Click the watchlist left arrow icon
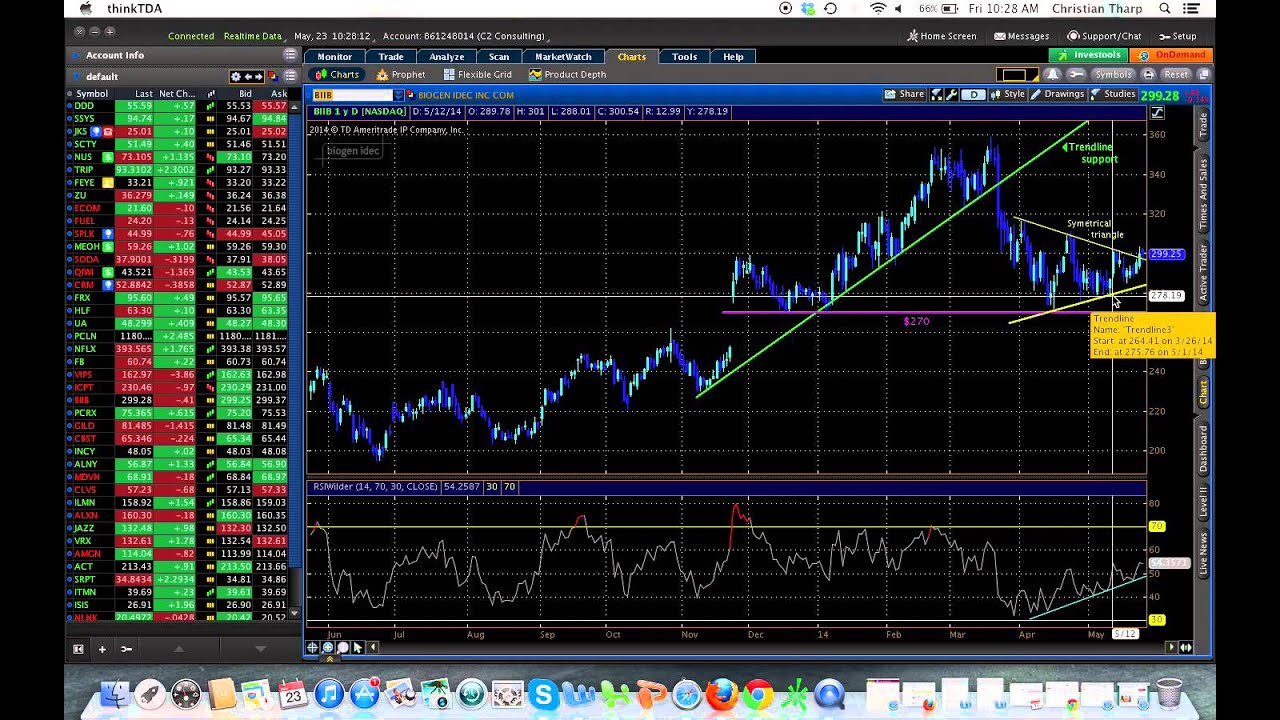Screen dimensions: 1280x720 [248, 76]
